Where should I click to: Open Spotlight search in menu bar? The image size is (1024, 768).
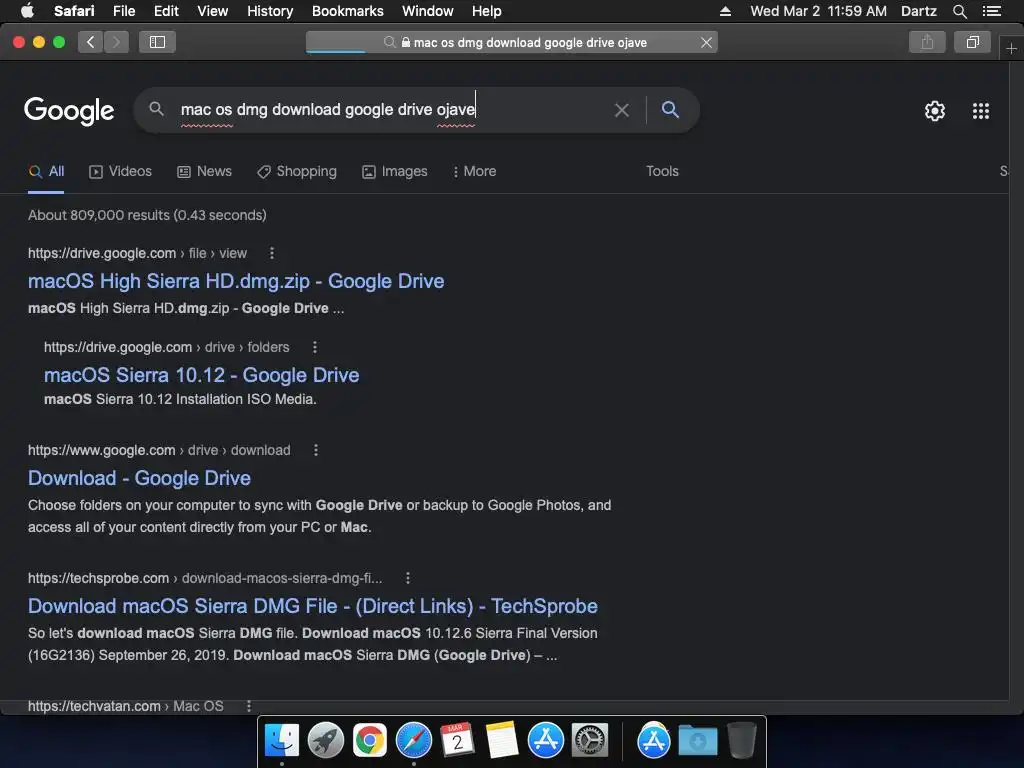coord(959,11)
